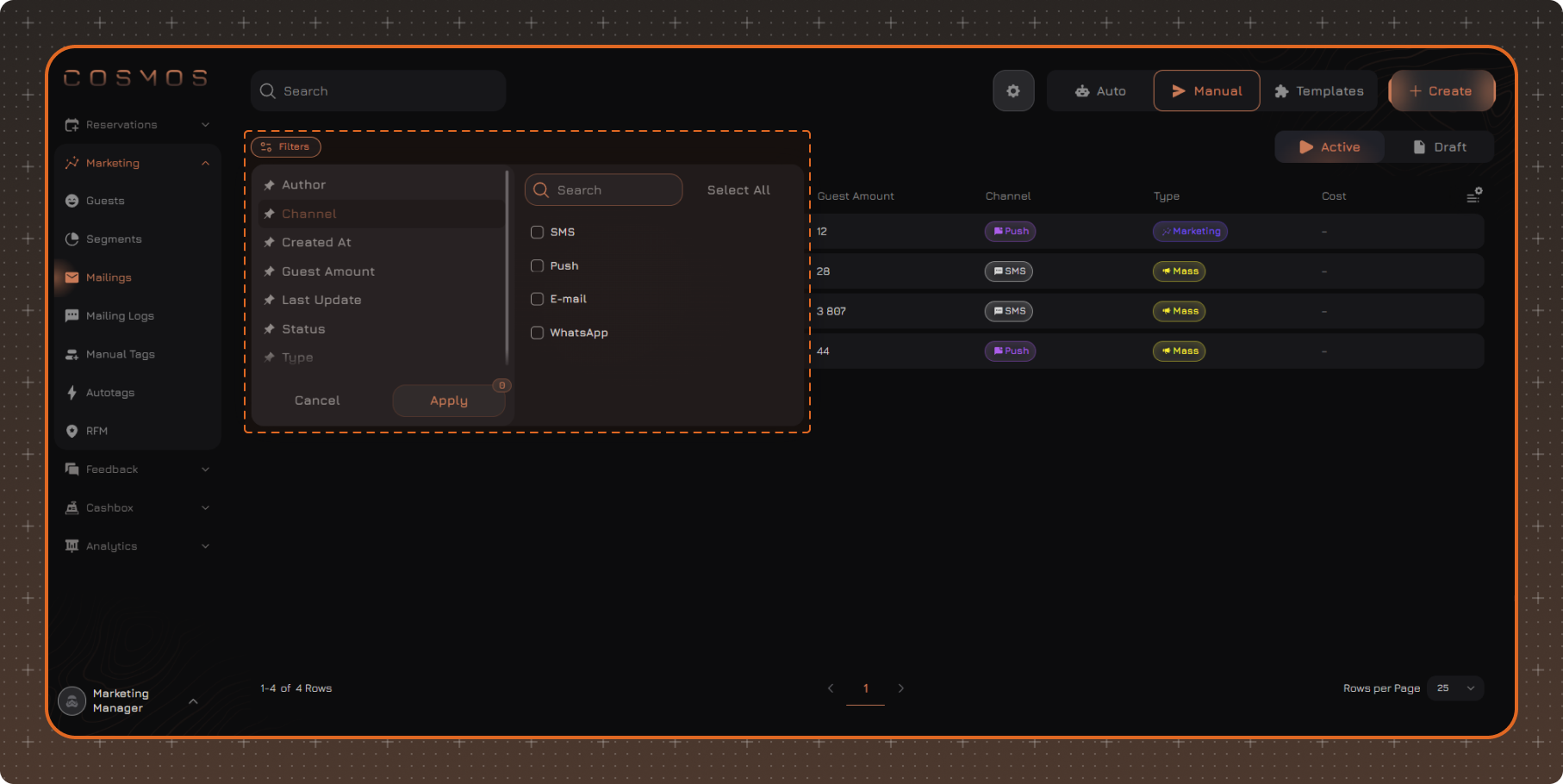Check the WhatsApp channel checkbox
The width and height of the screenshot is (1563, 784).
coord(537,333)
